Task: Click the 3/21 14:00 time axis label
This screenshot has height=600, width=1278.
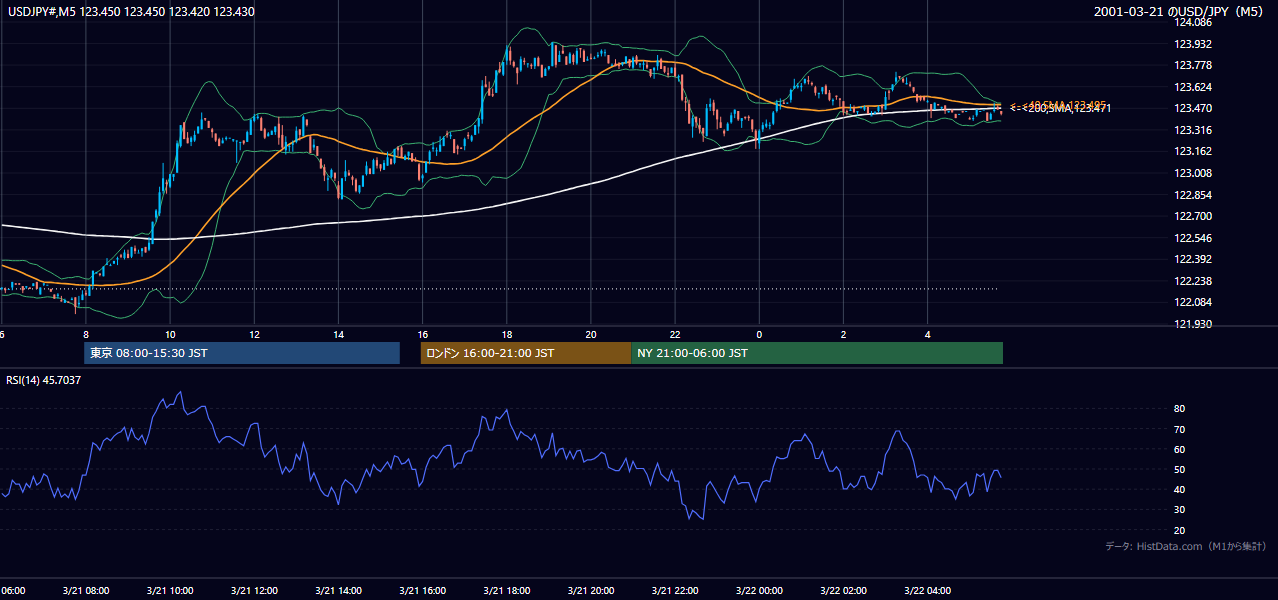Action: click(x=338, y=591)
